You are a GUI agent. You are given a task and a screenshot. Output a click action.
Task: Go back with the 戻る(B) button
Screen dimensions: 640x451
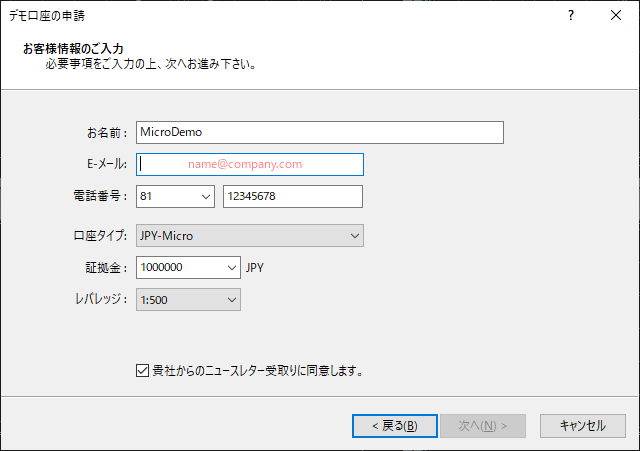[395, 426]
